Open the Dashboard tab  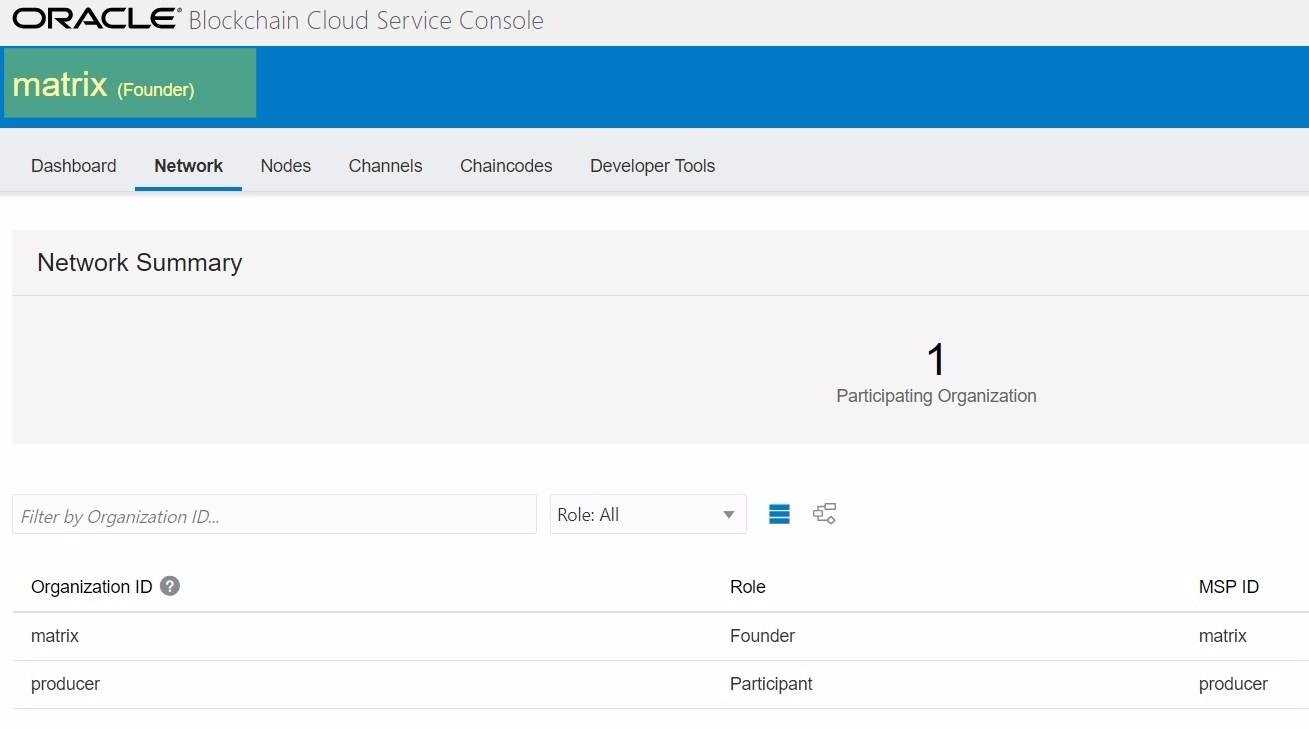[x=74, y=166]
